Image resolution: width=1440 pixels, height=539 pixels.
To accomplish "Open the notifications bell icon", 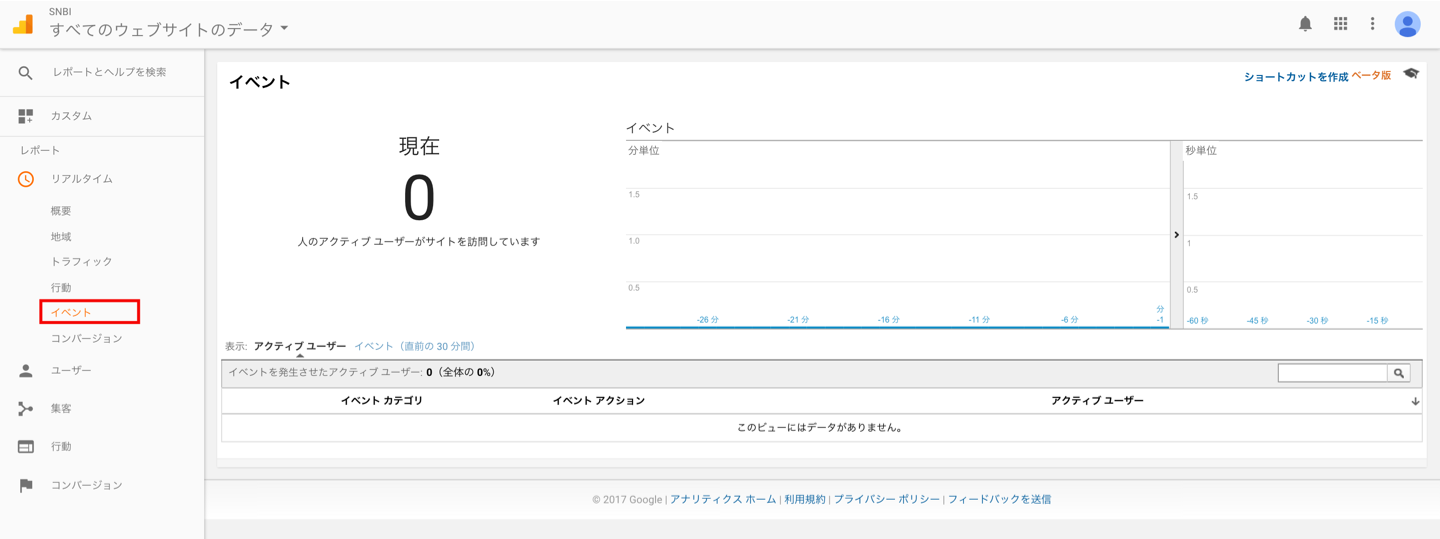I will coord(1305,24).
